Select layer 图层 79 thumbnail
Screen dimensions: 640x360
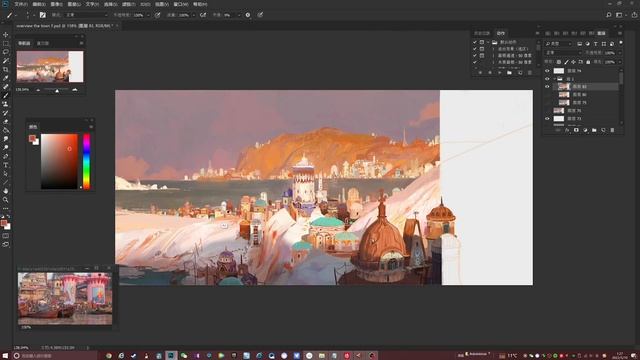(564, 102)
